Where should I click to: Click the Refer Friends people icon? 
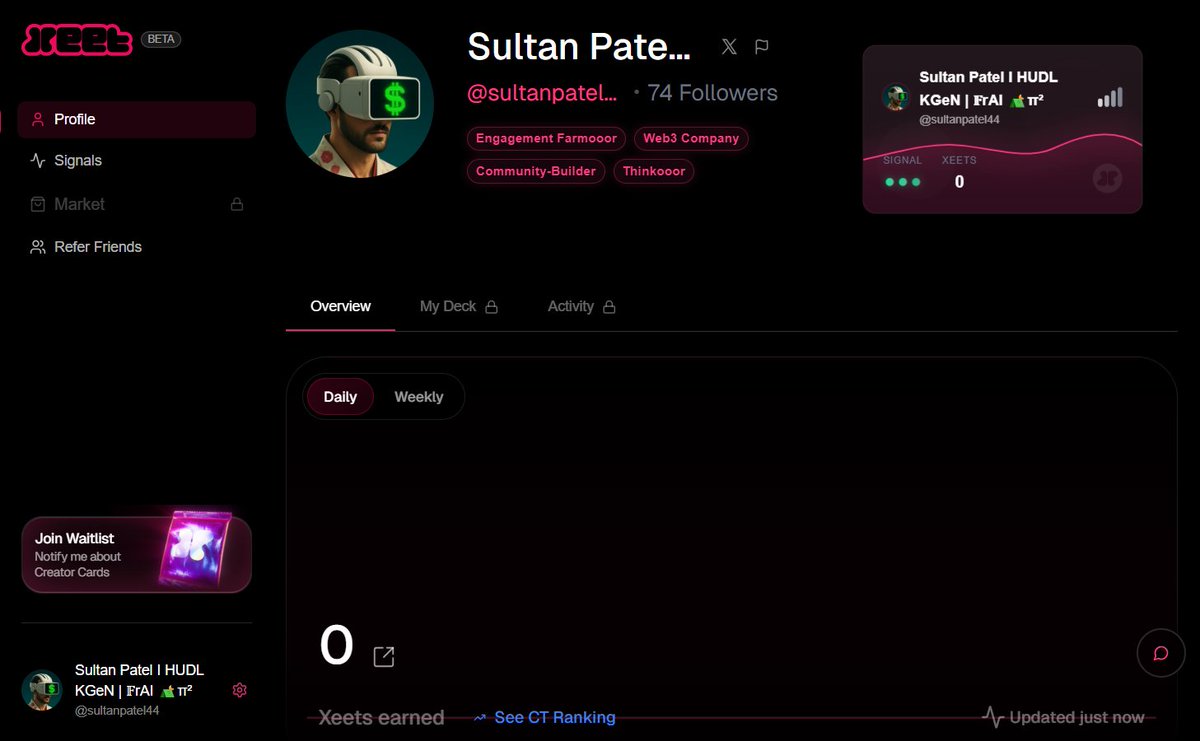[x=38, y=247]
